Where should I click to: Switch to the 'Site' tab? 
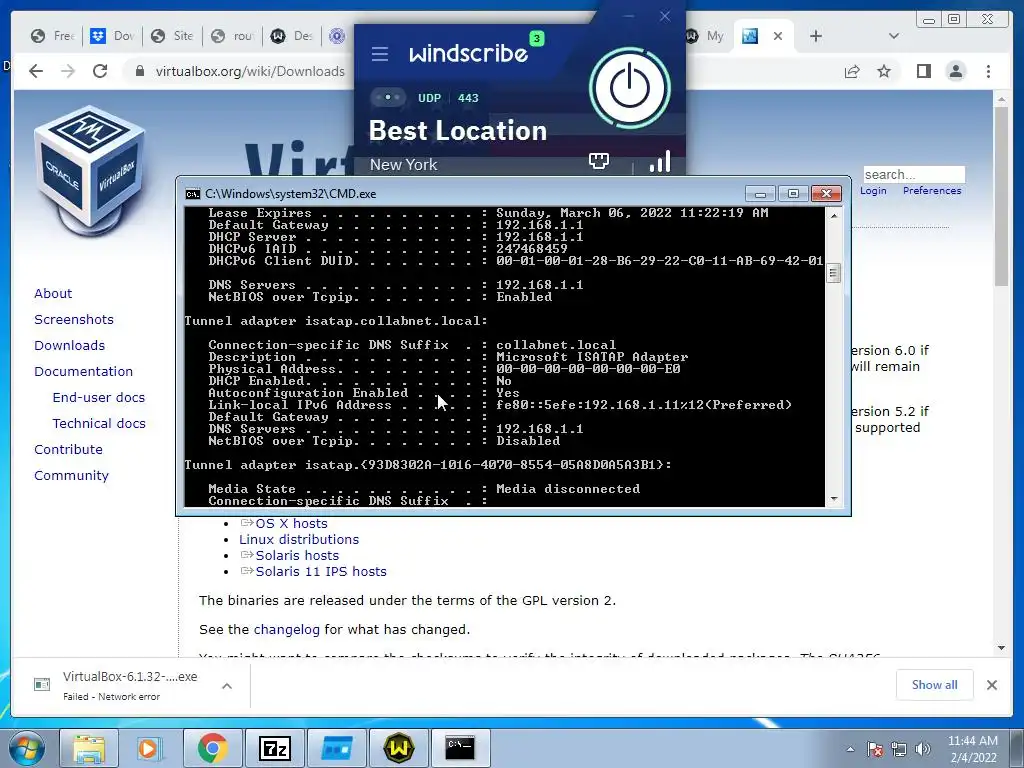[x=173, y=36]
